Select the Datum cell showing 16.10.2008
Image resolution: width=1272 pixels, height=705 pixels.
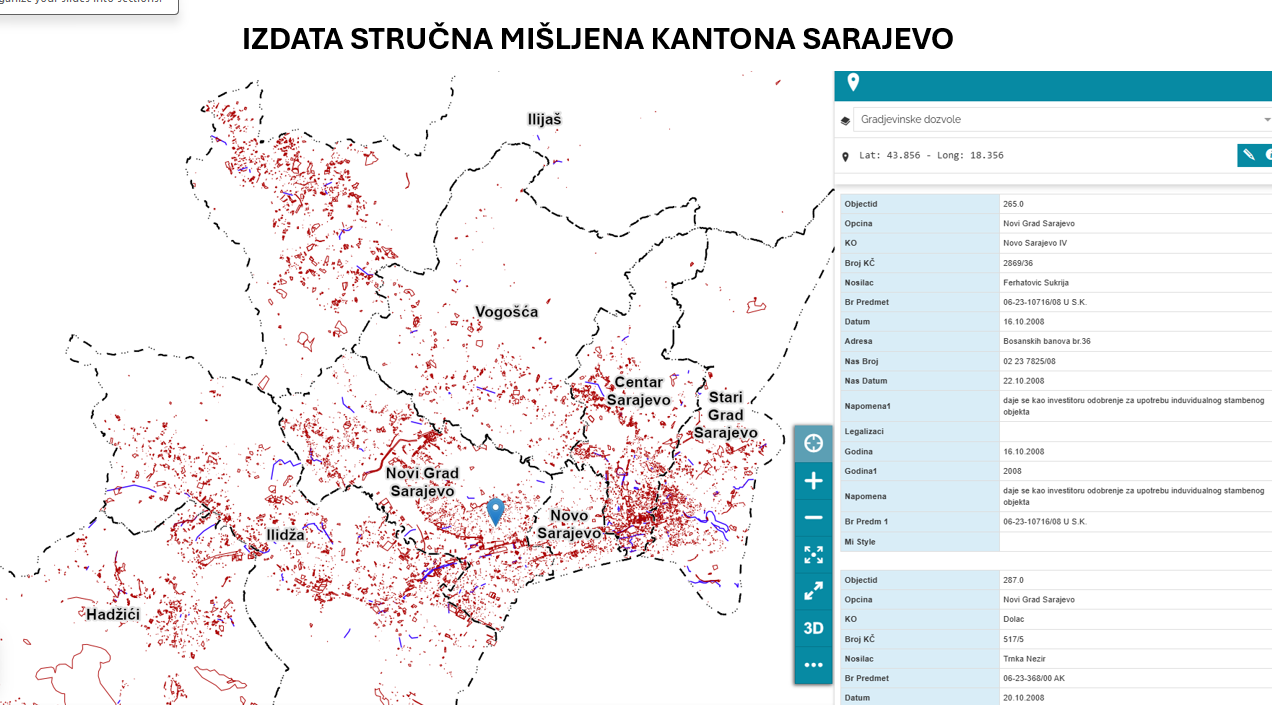tap(1030, 321)
